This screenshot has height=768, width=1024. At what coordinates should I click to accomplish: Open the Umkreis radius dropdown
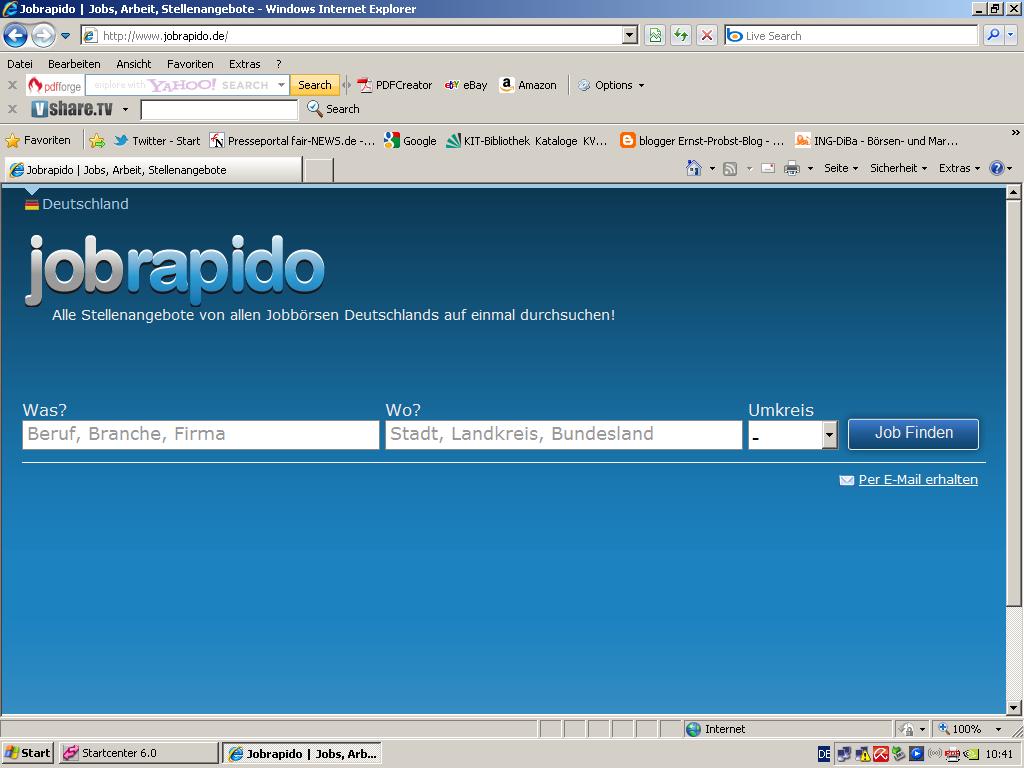793,434
